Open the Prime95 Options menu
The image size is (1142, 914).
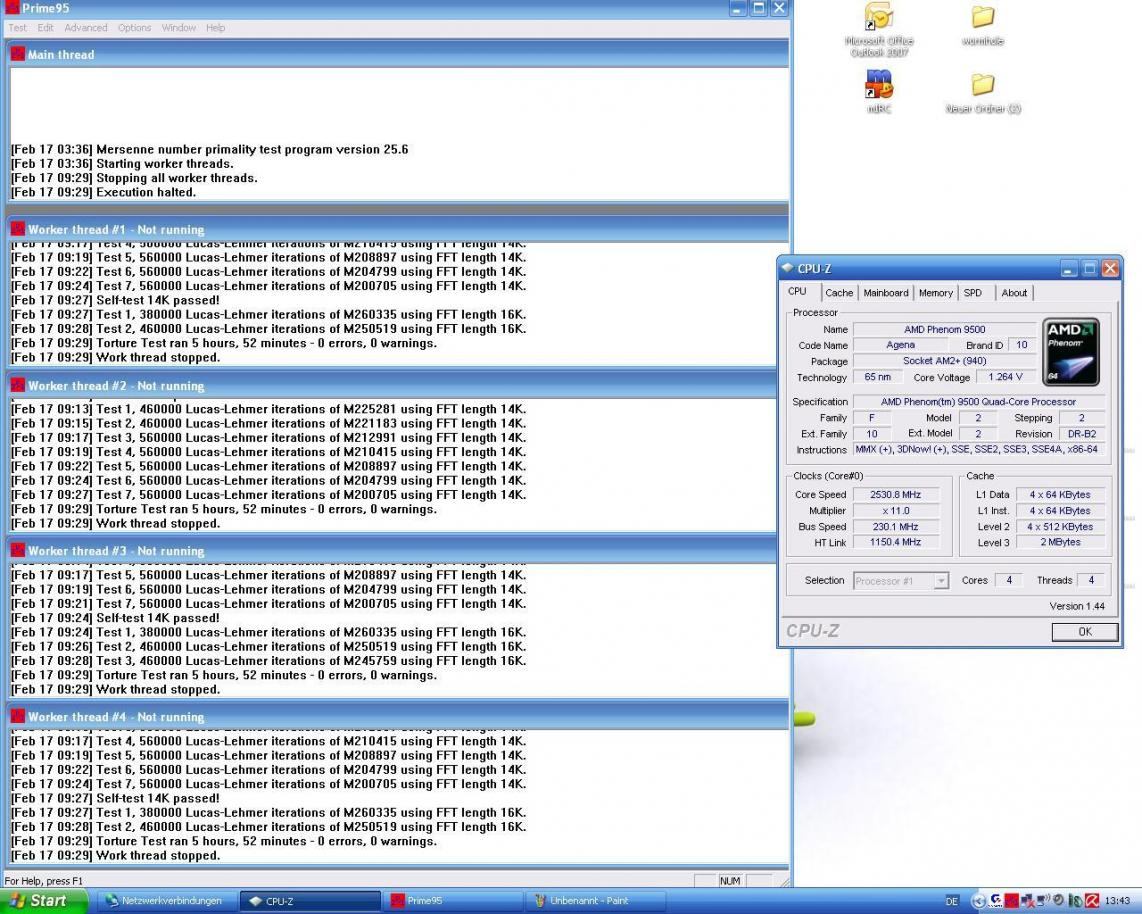(x=134, y=28)
